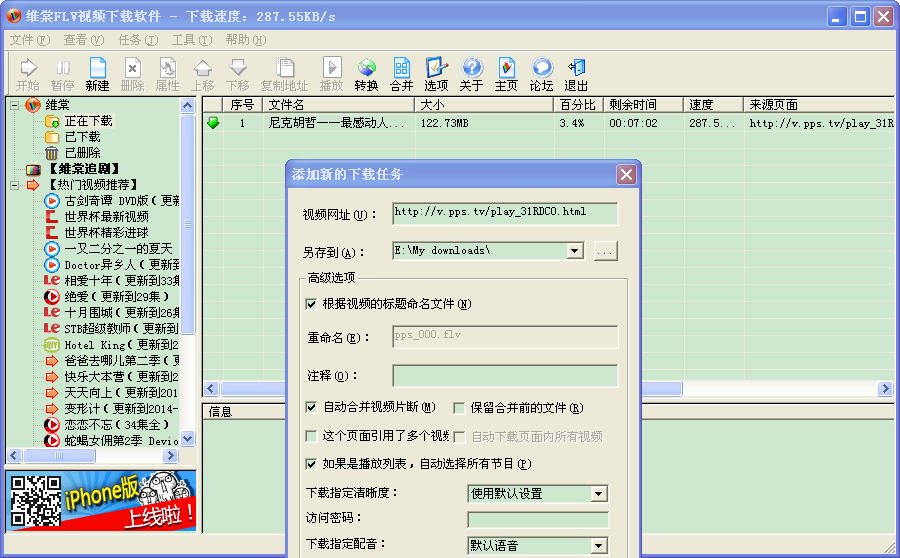The image size is (900, 558).
Task: Close the 添加新的下载任务 dialog
Action: point(626,175)
